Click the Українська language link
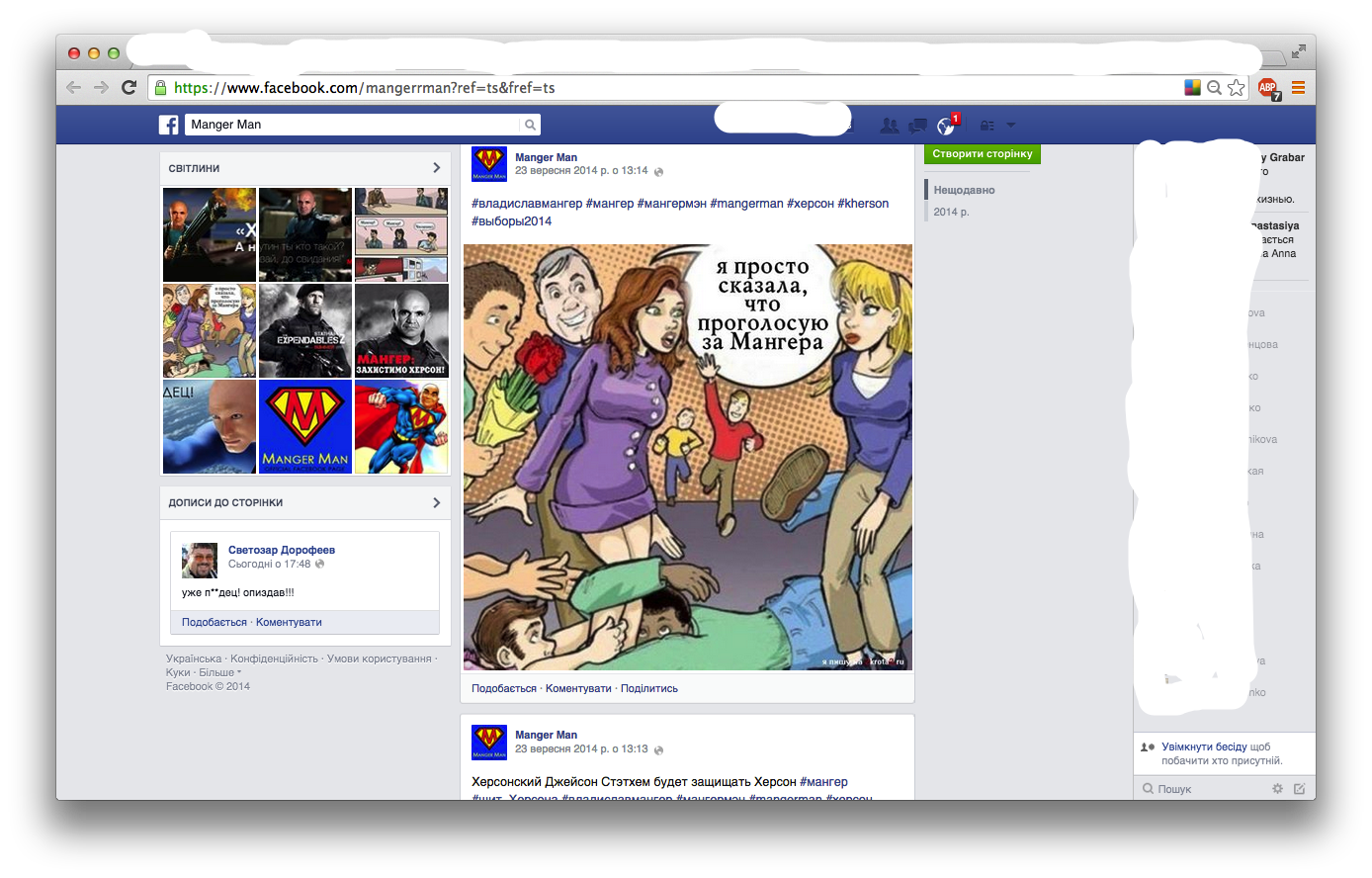 click(194, 658)
